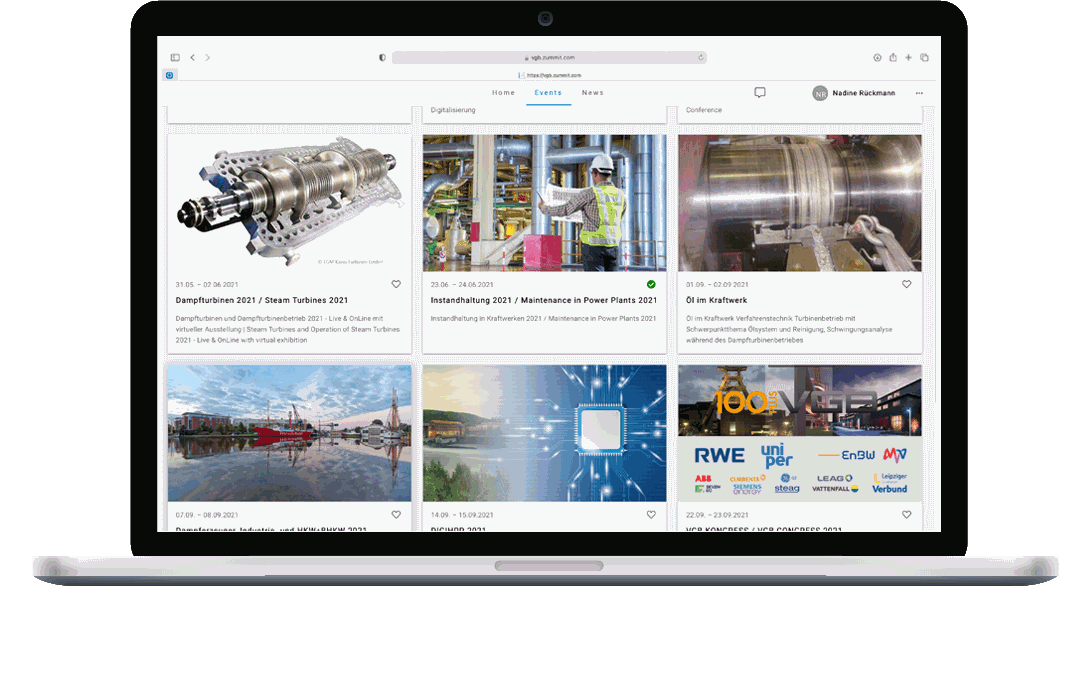
Task: Open Dampfturbinen 2021 / Steam Turbines 2021 title
Action: (x=262, y=300)
